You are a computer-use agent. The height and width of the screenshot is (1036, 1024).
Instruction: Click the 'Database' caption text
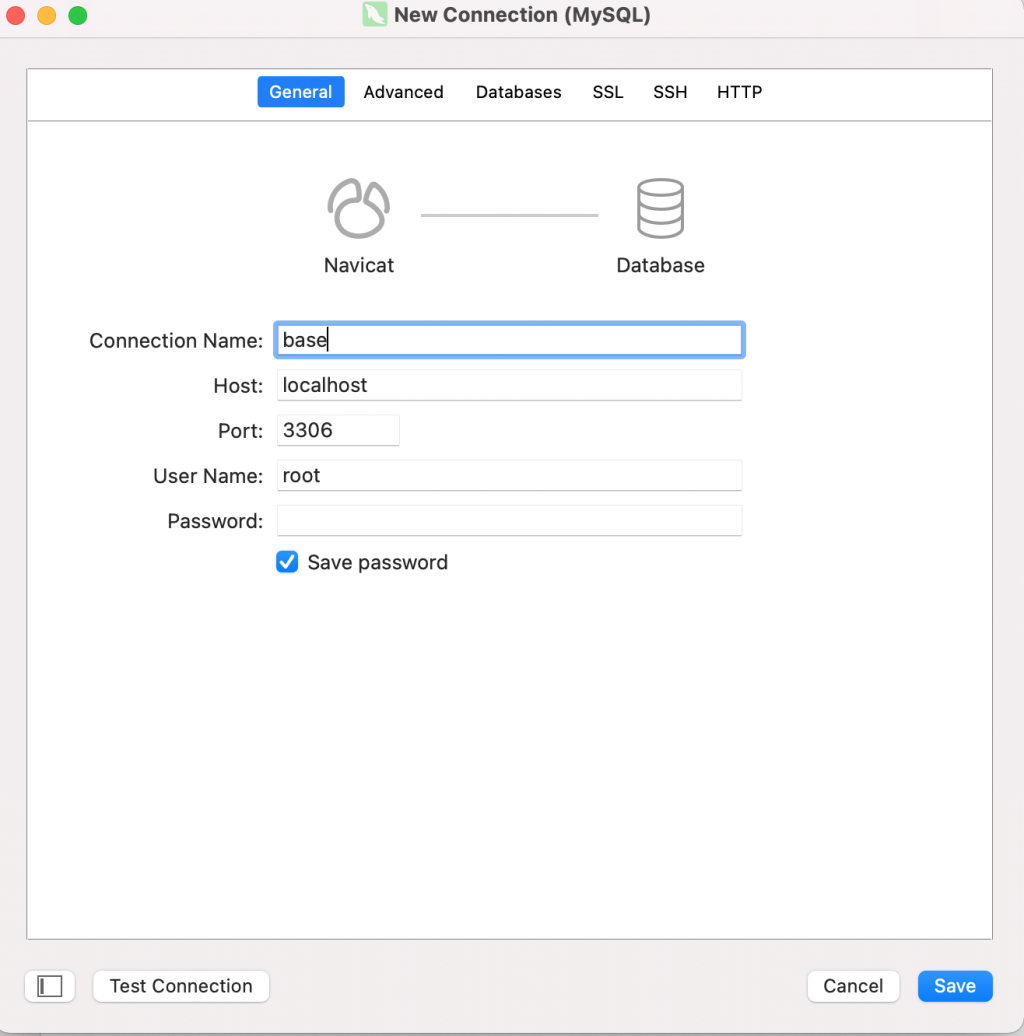pos(660,265)
